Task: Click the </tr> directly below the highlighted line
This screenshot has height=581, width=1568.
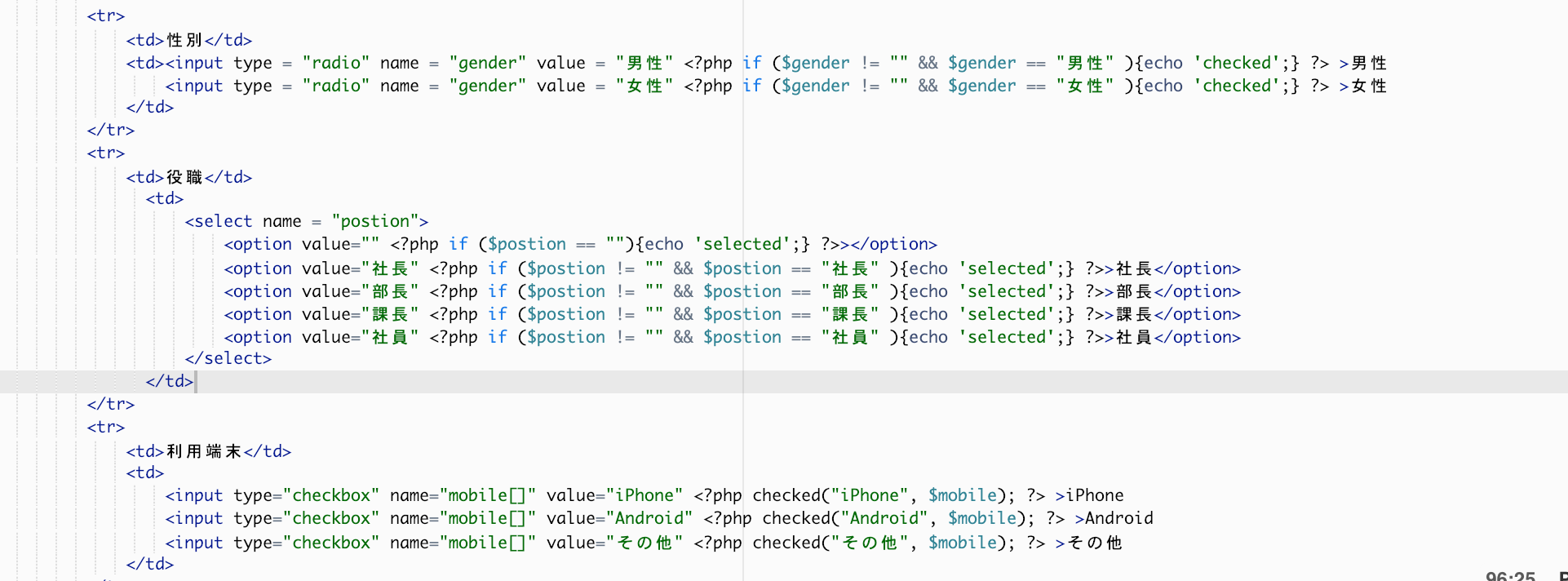Action: pyautogui.click(x=111, y=404)
